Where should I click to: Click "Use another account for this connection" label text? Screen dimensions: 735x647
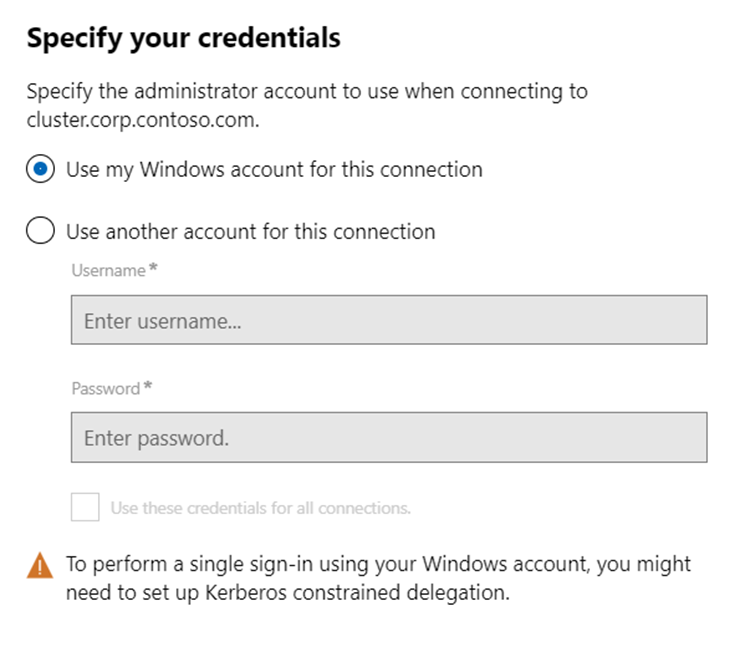pos(250,232)
